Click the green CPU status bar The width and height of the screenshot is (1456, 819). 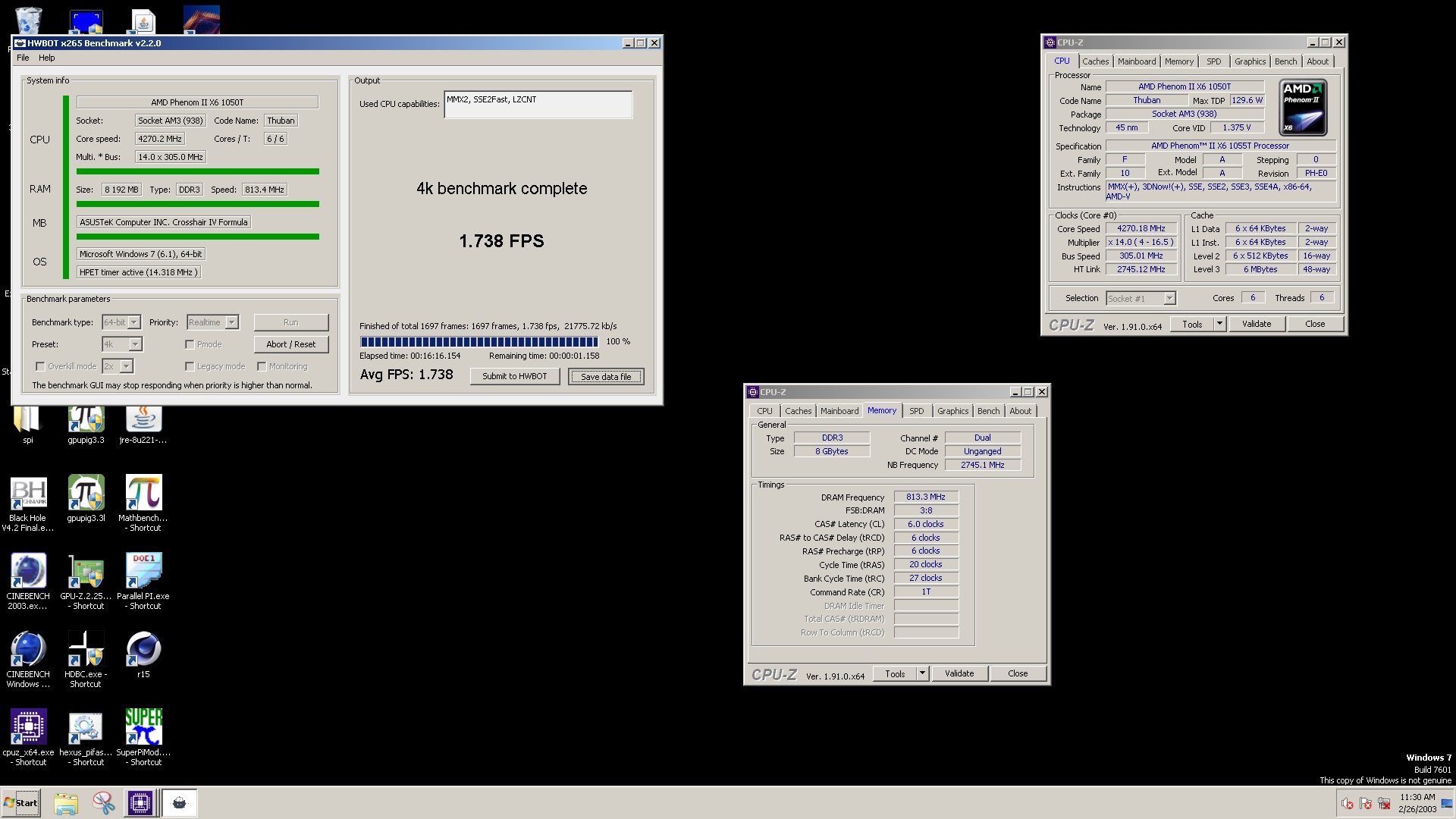(198, 171)
